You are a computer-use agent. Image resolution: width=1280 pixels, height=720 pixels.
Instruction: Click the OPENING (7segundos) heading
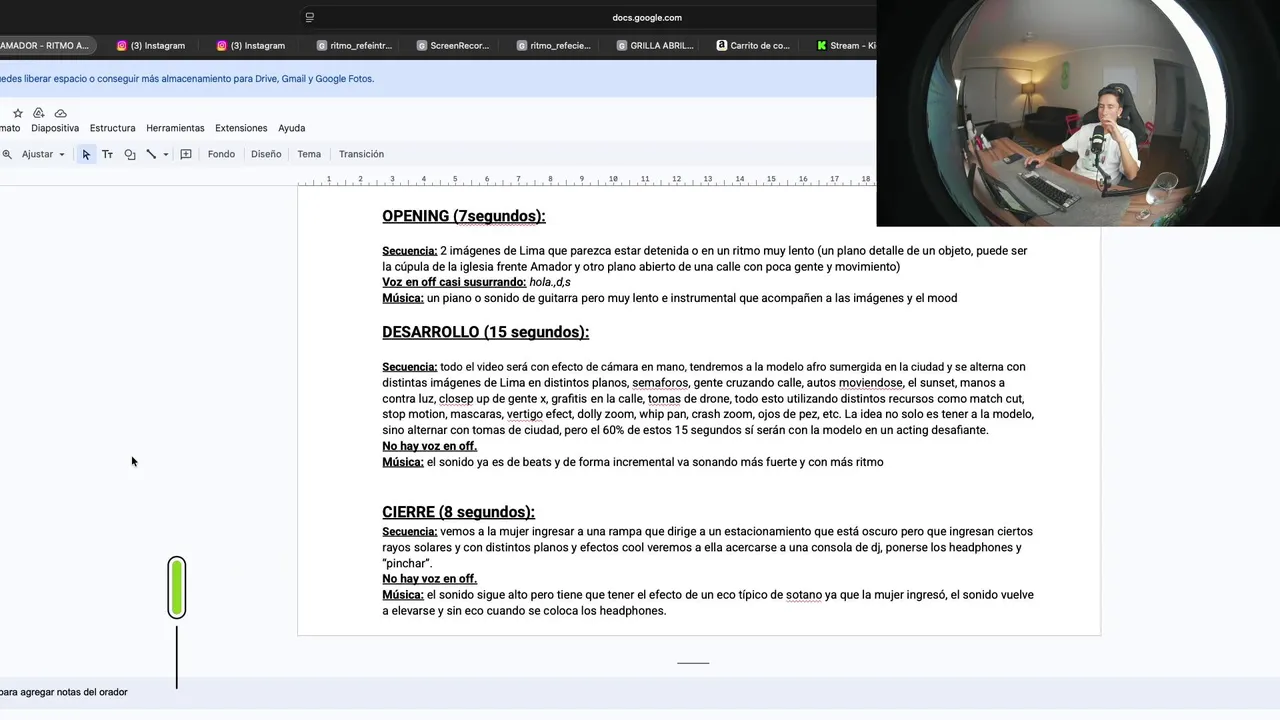(463, 216)
